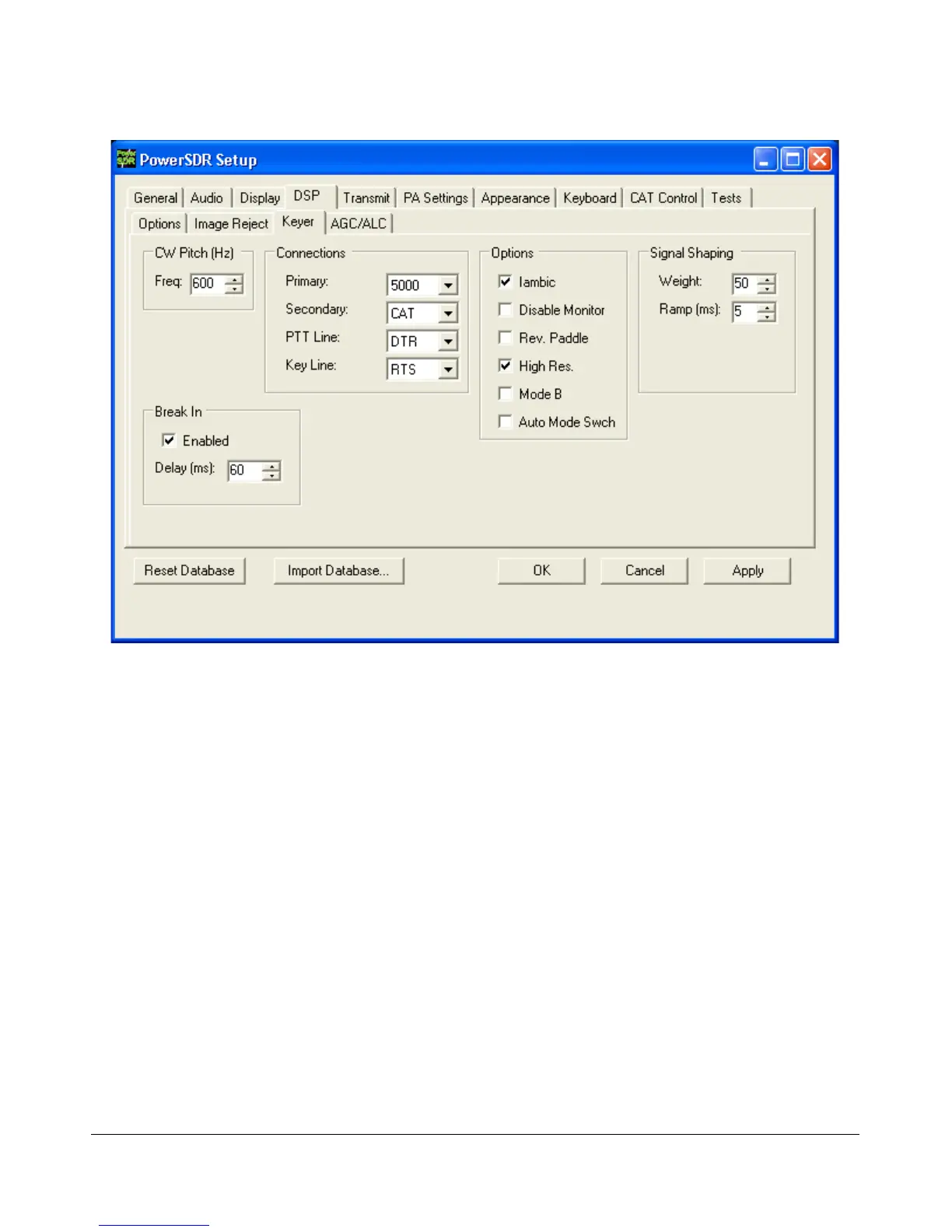
Task: Maximize the PowerSDR Setup window
Action: pyautogui.click(x=793, y=159)
